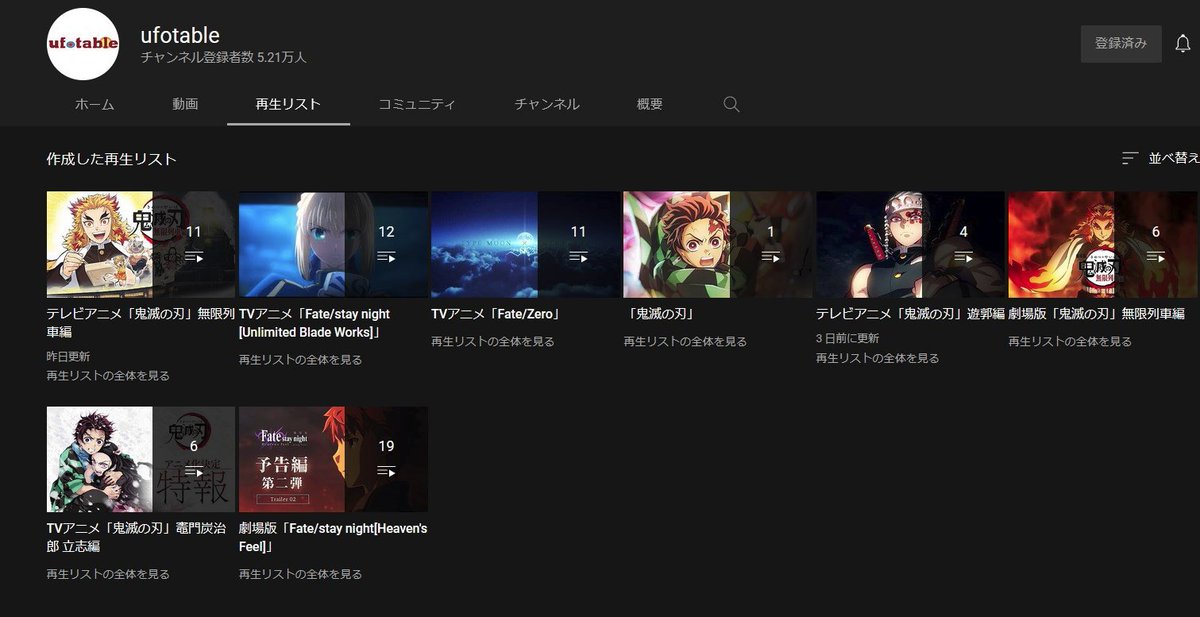Screen dimensions: 1200x617
Task: Click the playlist icon on Fate/Zero thumbnail
Action: [578, 257]
